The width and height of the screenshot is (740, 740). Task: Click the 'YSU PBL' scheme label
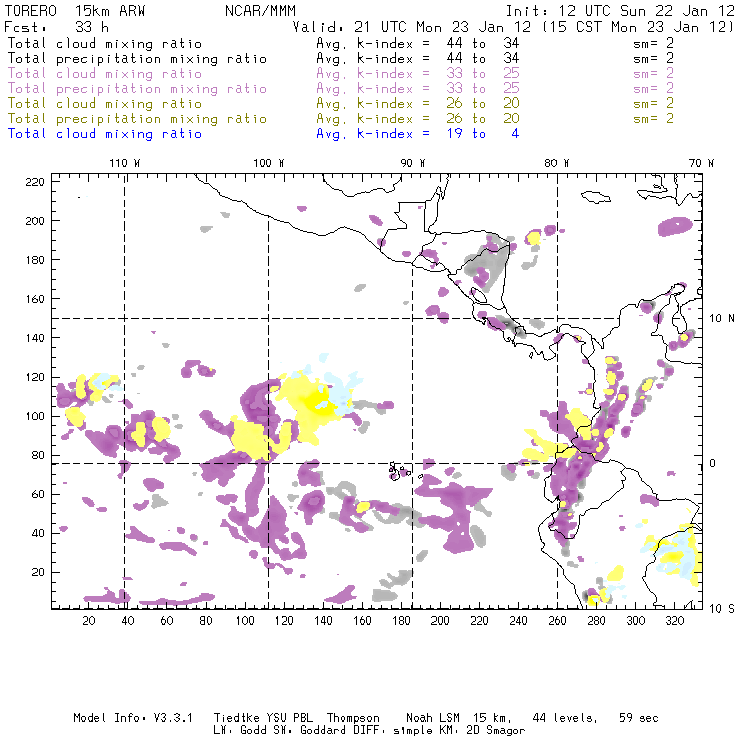coord(290,718)
